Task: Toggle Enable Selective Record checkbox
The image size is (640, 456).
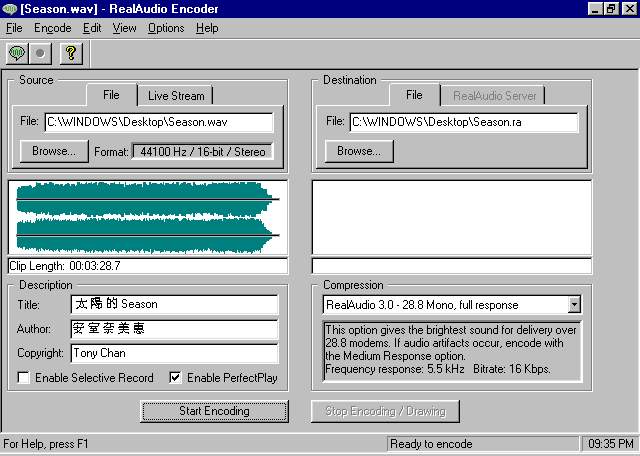Action: coord(23,378)
